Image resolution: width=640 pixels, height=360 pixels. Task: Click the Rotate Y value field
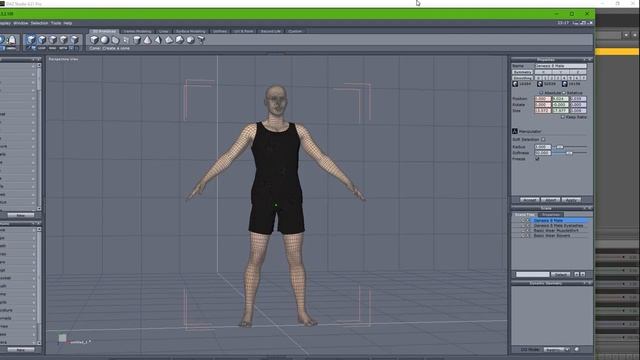(560, 104)
